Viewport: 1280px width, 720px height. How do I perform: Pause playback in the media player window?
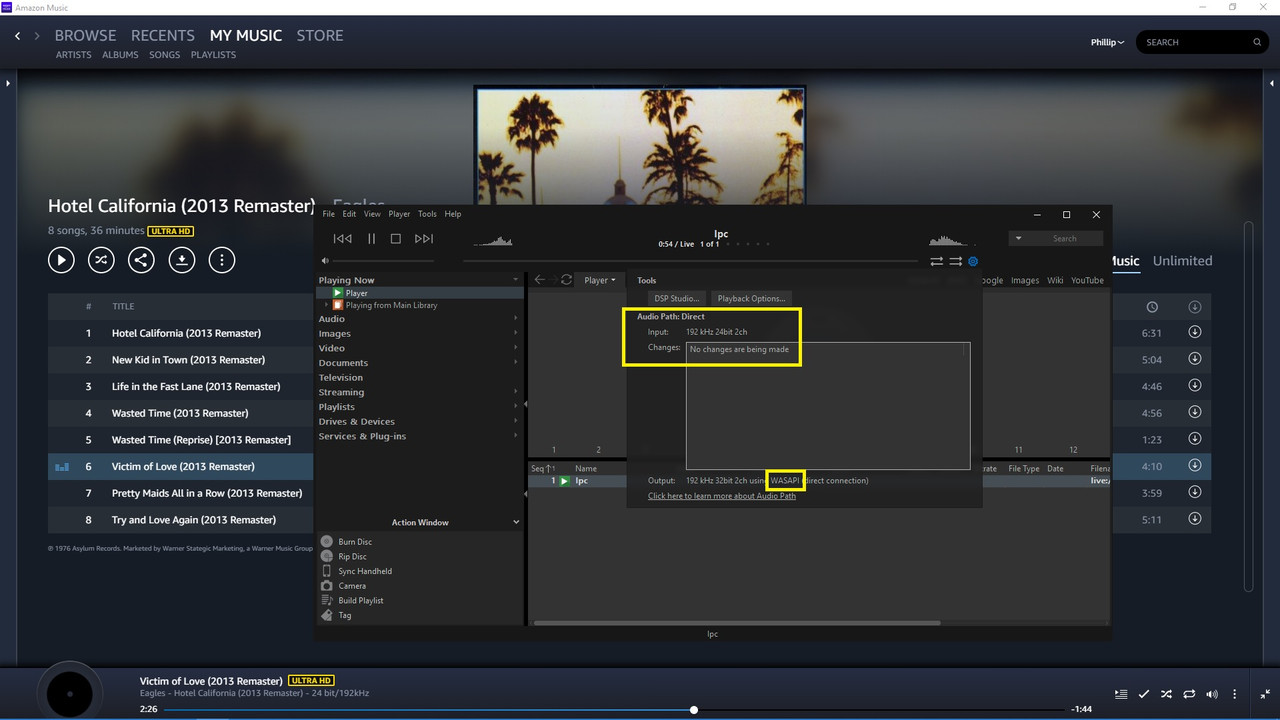(371, 239)
